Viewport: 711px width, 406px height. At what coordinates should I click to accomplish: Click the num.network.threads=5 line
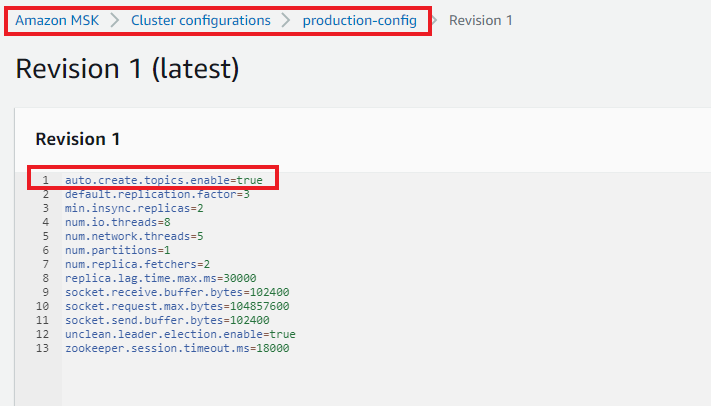coord(135,236)
